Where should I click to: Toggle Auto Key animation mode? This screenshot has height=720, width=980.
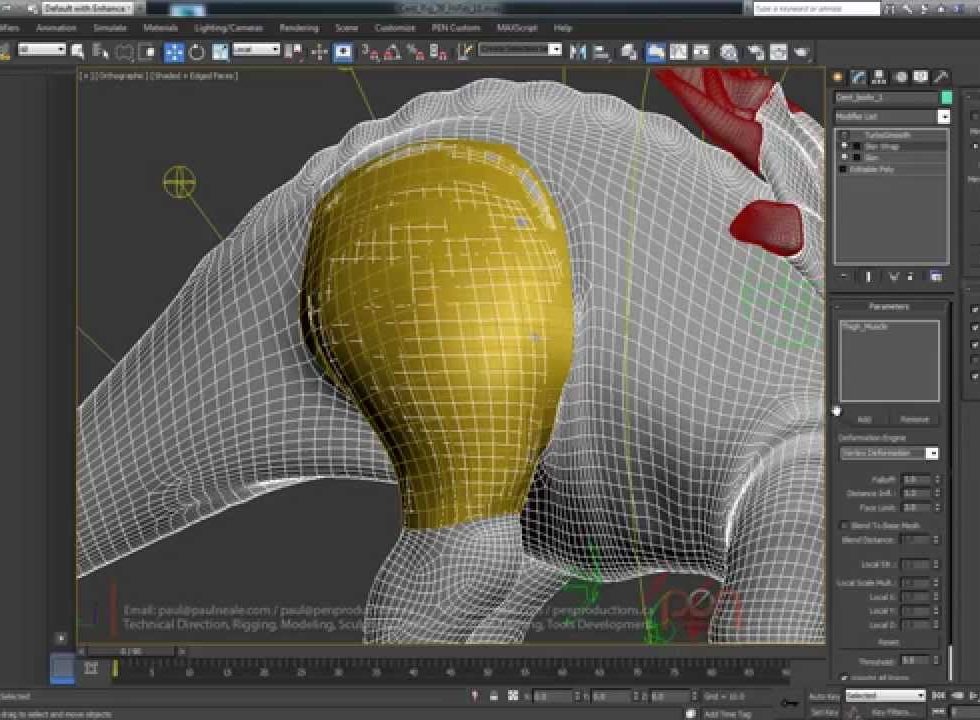pos(824,696)
